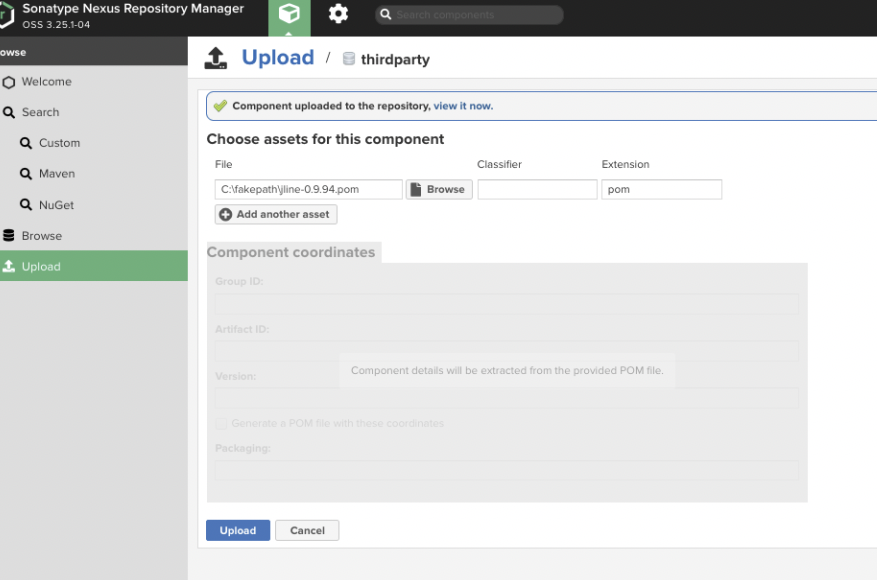Click the Extension field containing pom
Image resolution: width=877 pixels, height=580 pixels.
click(662, 190)
